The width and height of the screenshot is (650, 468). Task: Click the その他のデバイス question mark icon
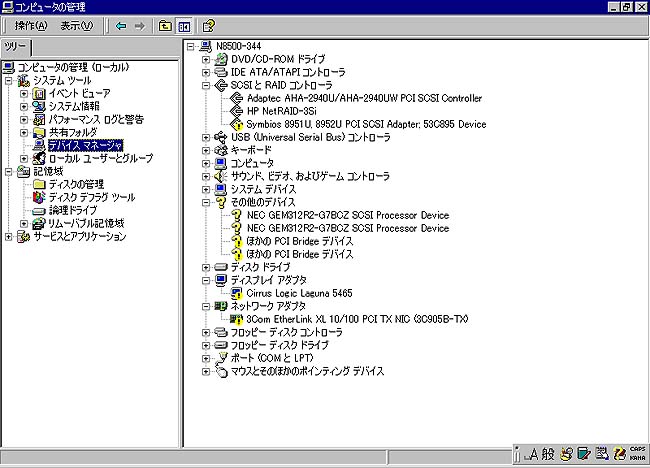[221, 202]
